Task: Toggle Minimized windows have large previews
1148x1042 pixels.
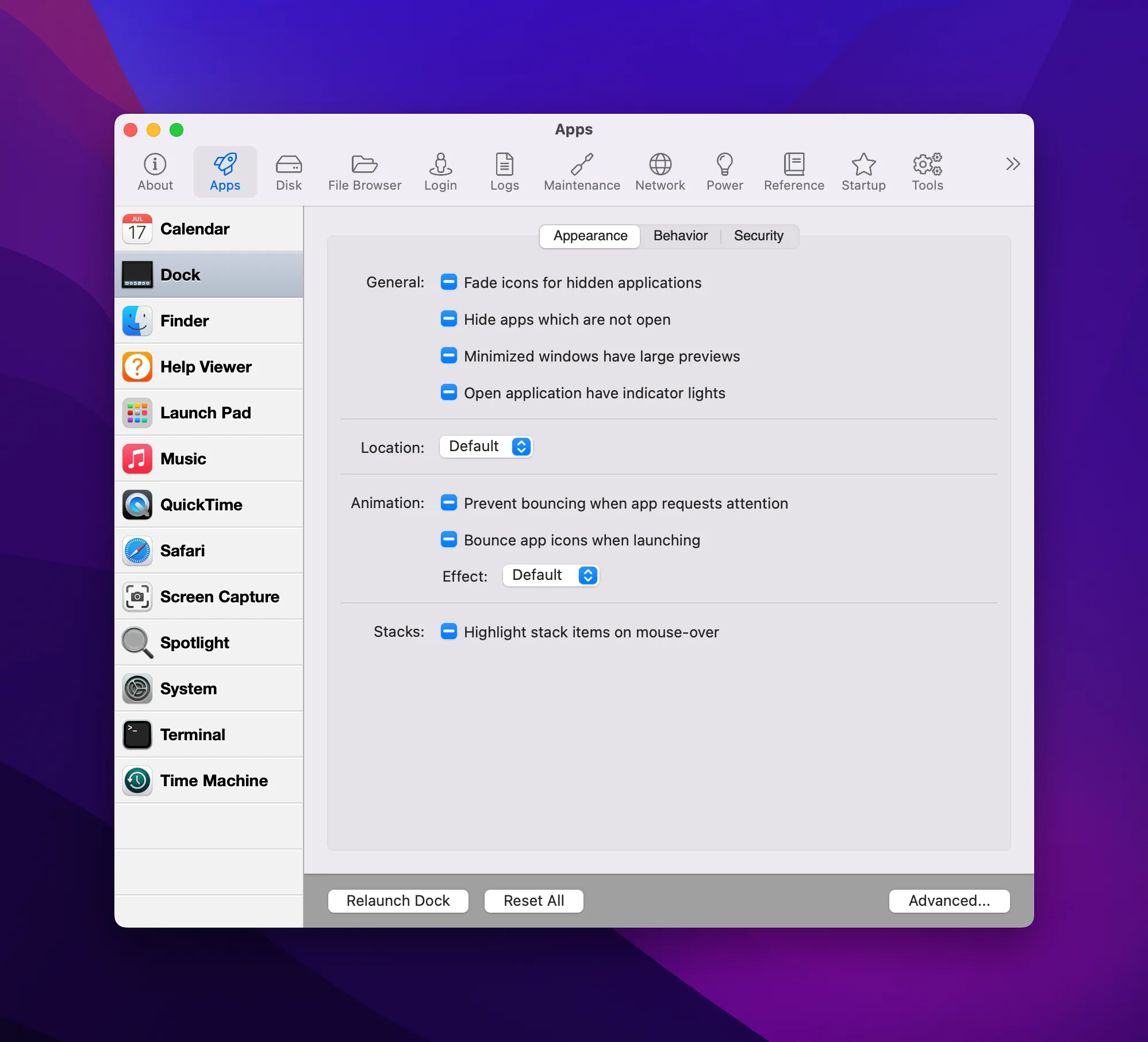Action: click(x=448, y=356)
